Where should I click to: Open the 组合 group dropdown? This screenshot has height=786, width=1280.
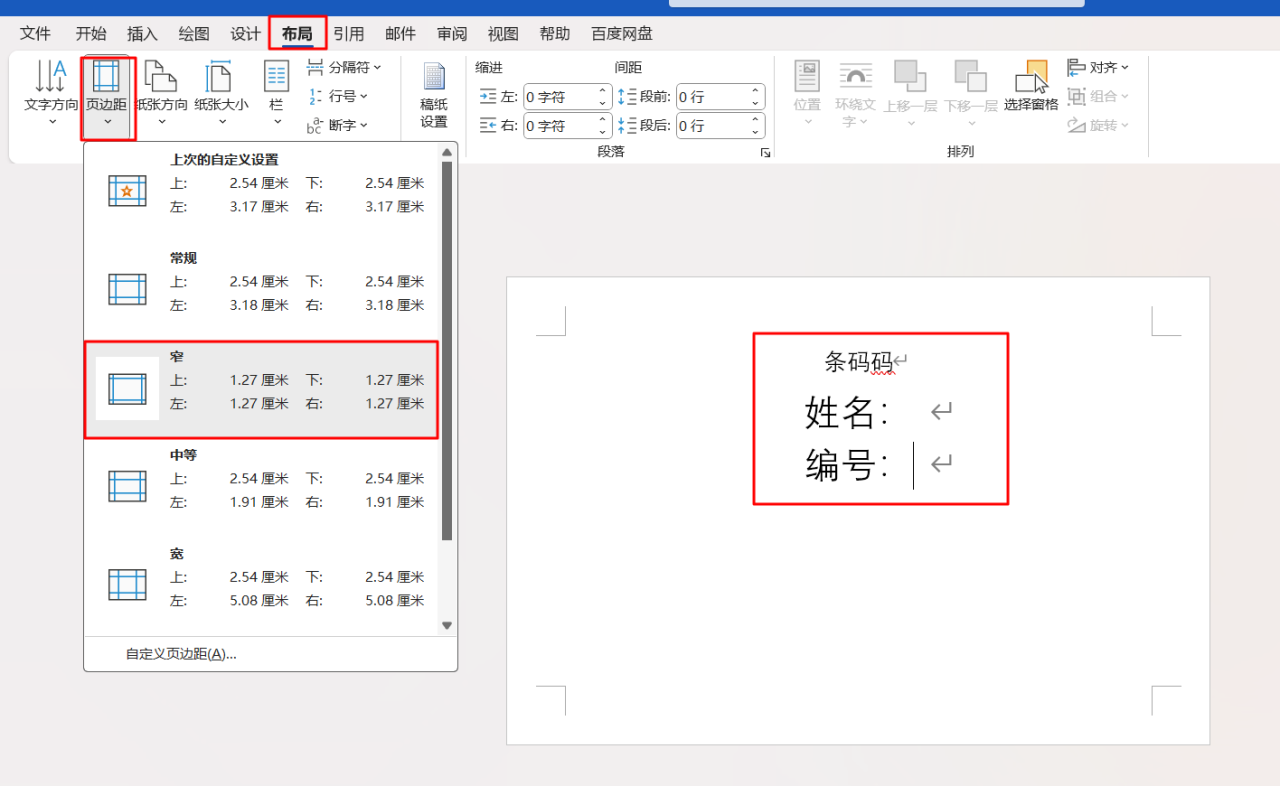(x=1098, y=96)
